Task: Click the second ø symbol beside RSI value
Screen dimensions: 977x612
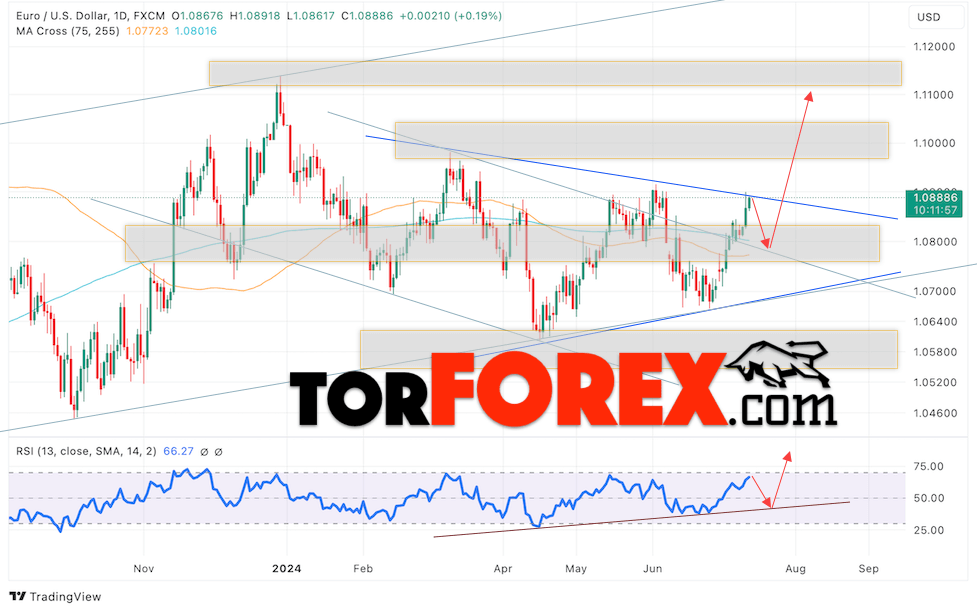Action: pyautogui.click(x=218, y=452)
